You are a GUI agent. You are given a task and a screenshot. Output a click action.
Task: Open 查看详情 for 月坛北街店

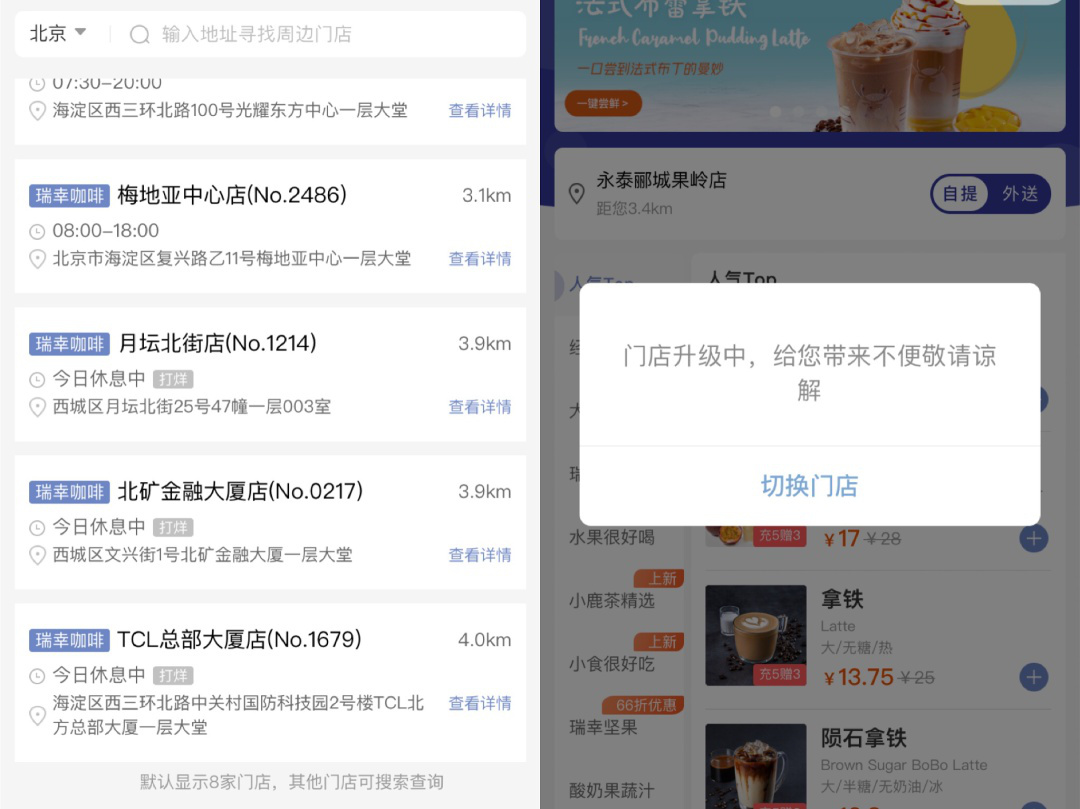click(x=480, y=407)
